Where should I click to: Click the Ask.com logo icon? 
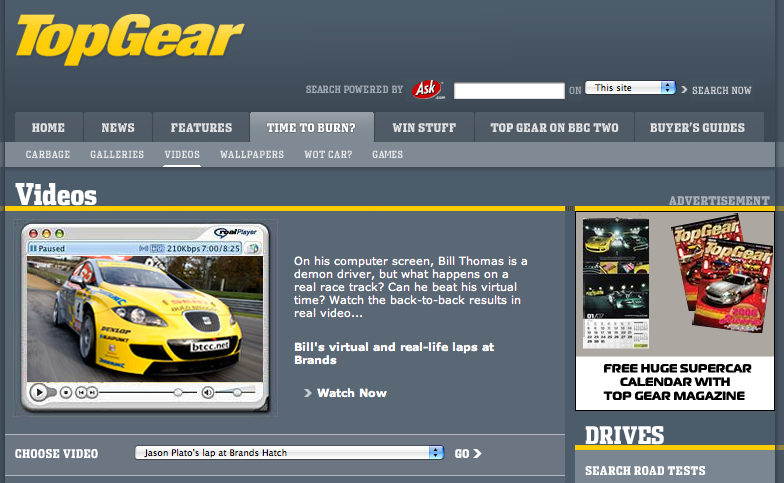click(x=427, y=89)
